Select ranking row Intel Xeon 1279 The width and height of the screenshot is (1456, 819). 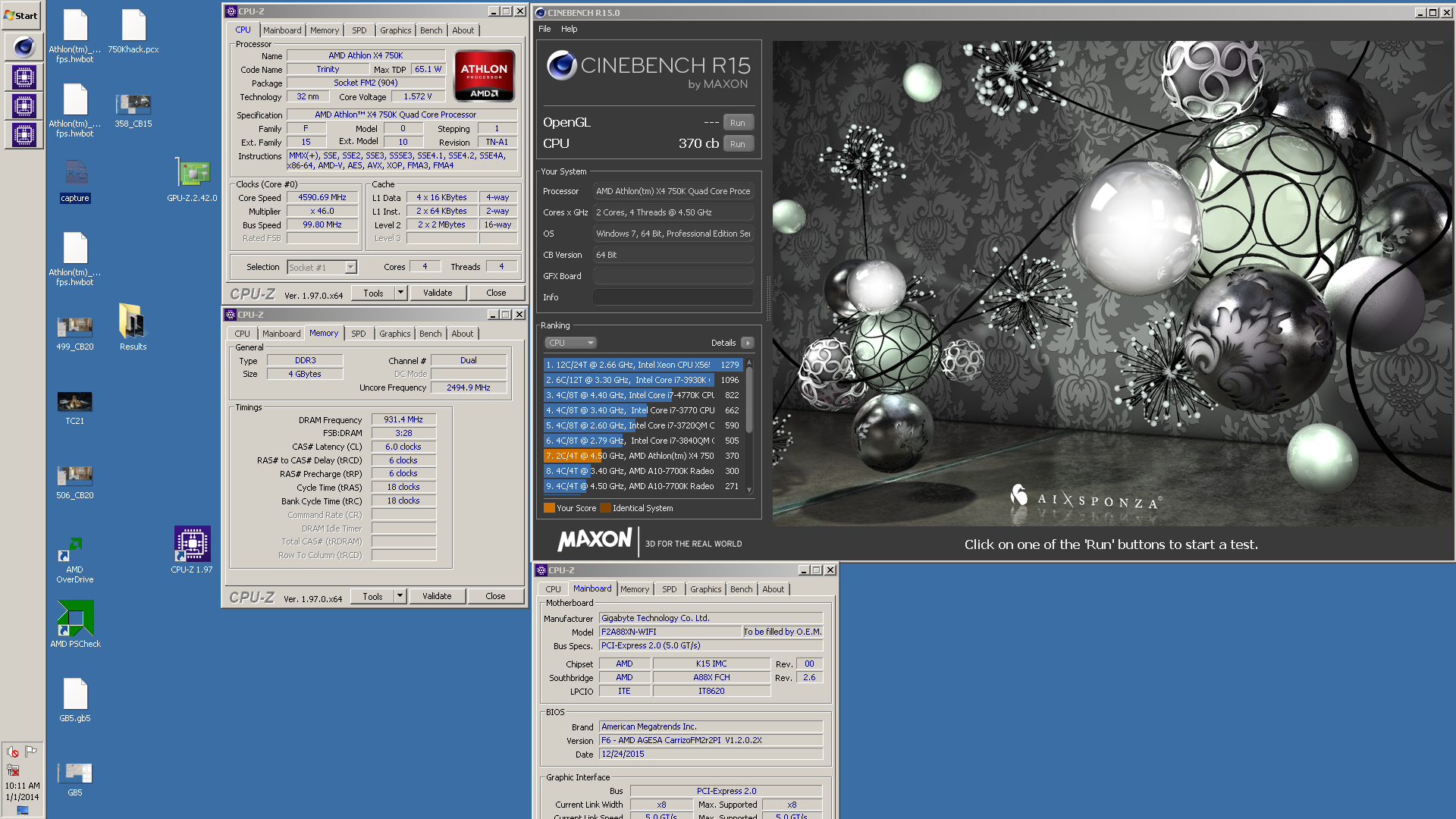pyautogui.click(x=642, y=365)
